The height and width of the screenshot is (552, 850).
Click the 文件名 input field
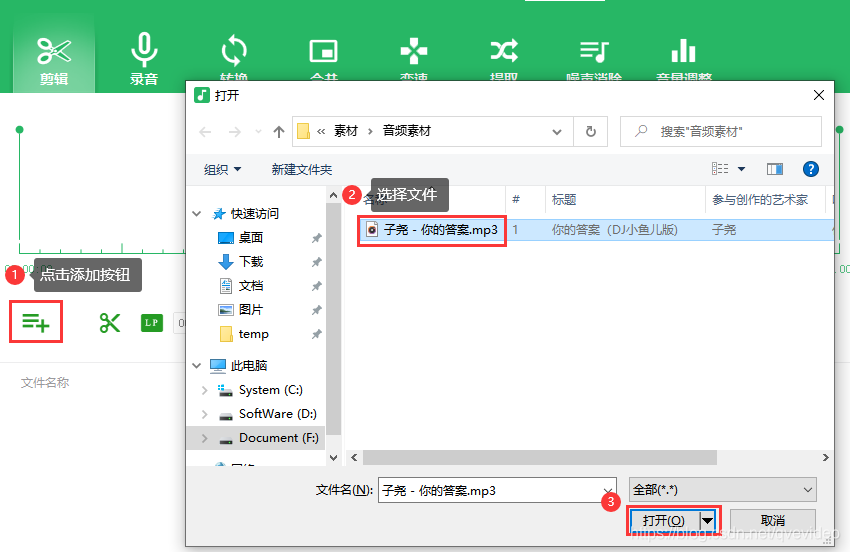497,491
